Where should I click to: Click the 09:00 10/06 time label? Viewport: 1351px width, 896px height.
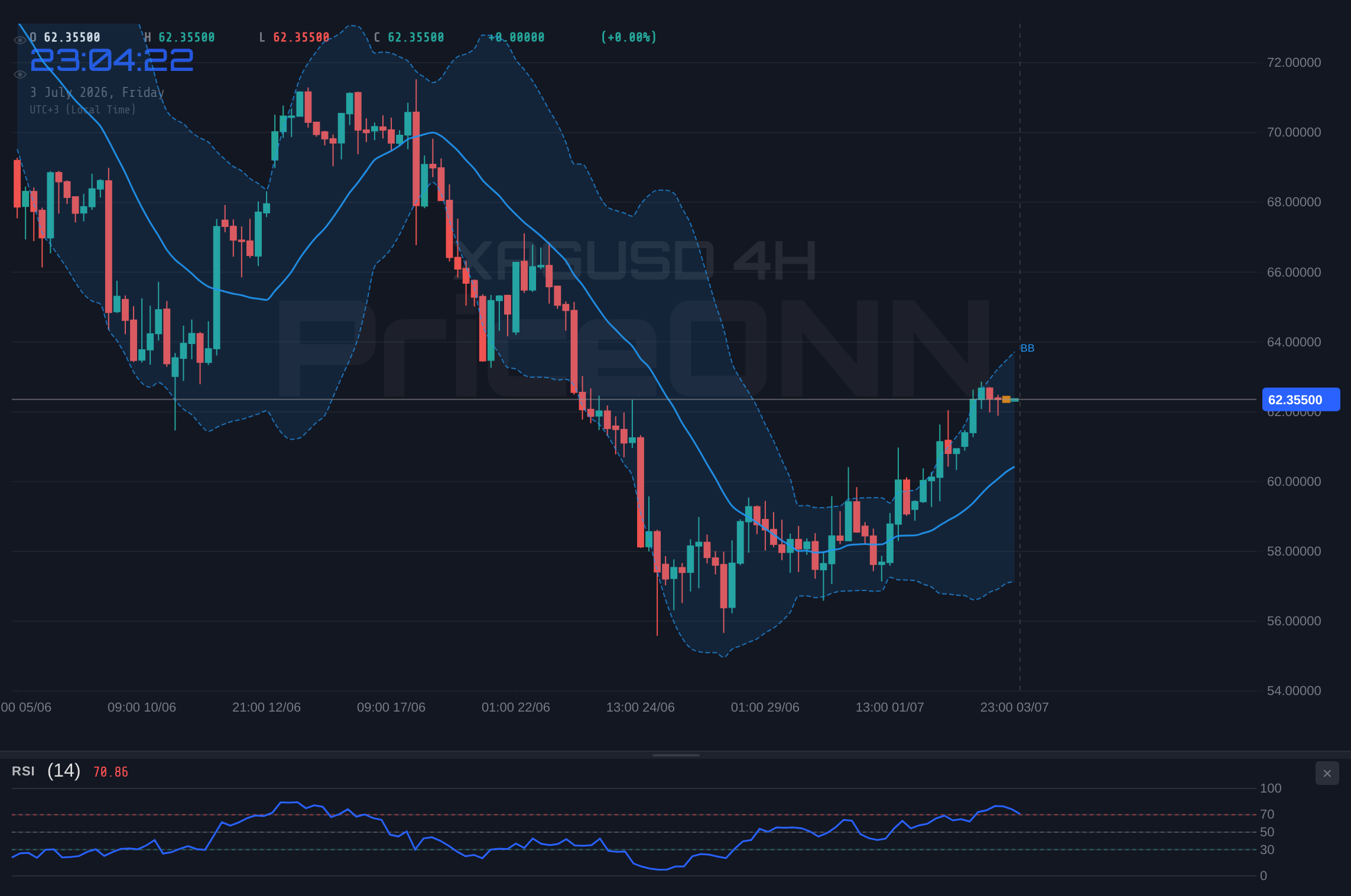pyautogui.click(x=142, y=707)
